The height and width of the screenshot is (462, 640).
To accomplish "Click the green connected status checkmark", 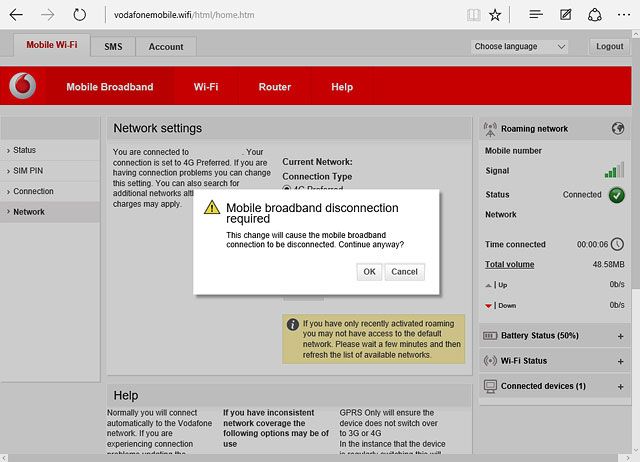I will tap(617, 195).
